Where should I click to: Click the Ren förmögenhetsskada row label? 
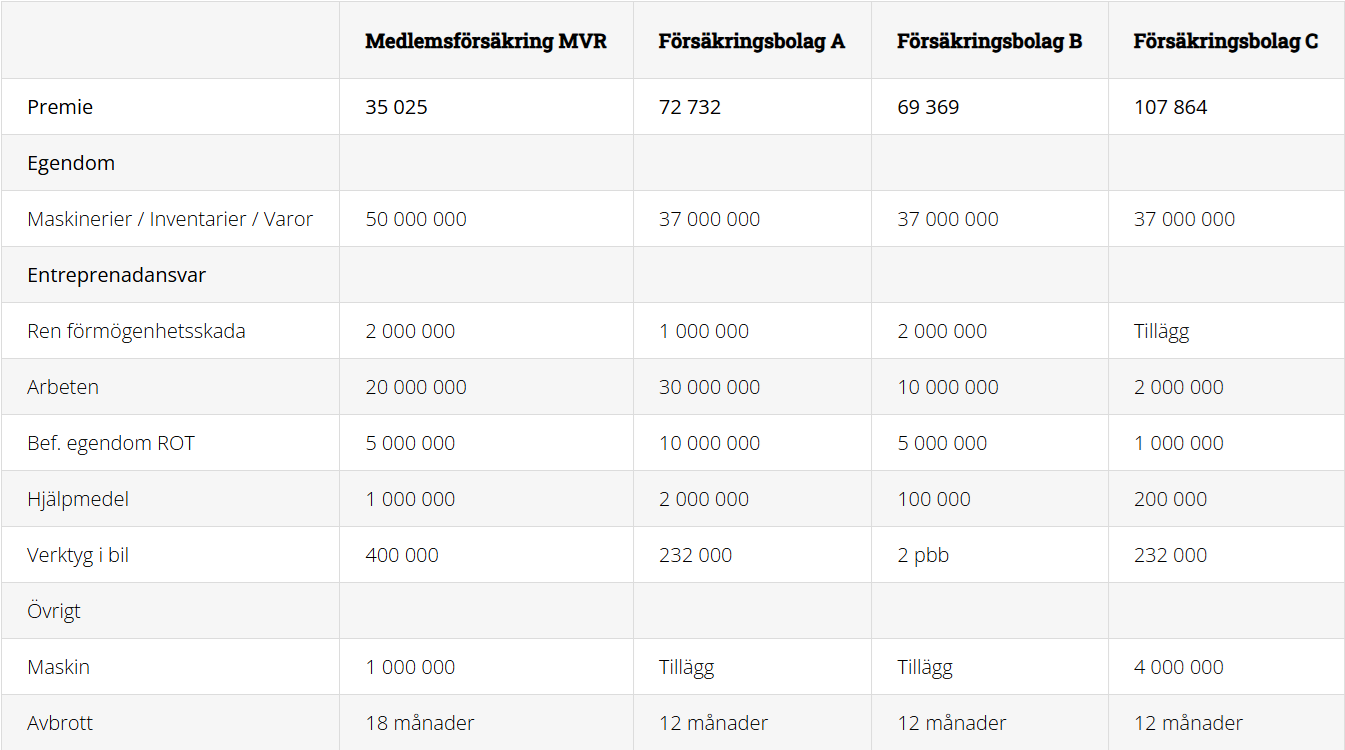click(136, 331)
